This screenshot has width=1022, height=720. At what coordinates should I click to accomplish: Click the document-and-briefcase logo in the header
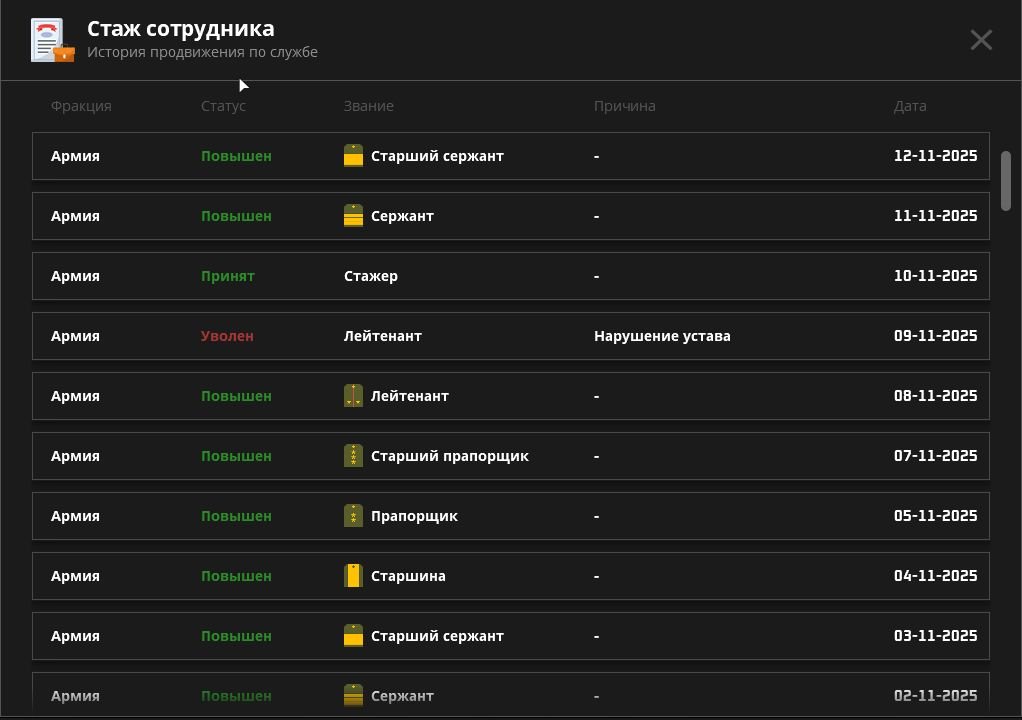[x=52, y=40]
